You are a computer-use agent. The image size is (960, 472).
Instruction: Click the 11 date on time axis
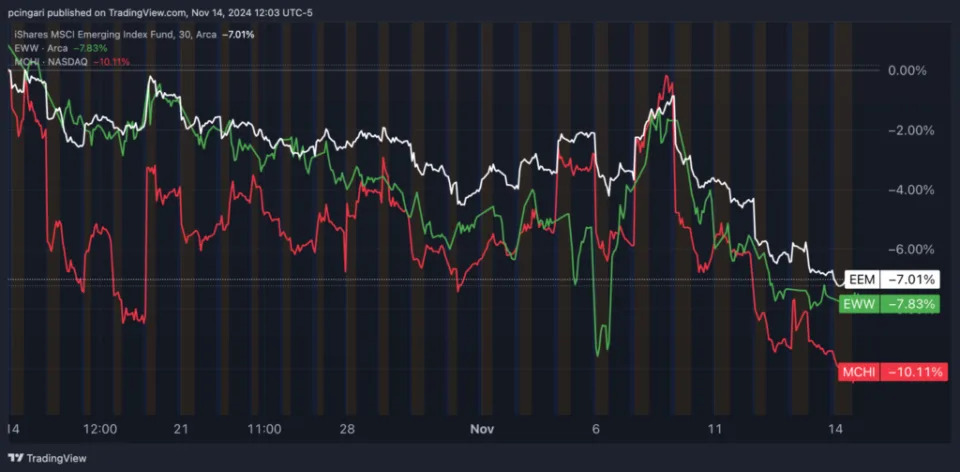[714, 429]
